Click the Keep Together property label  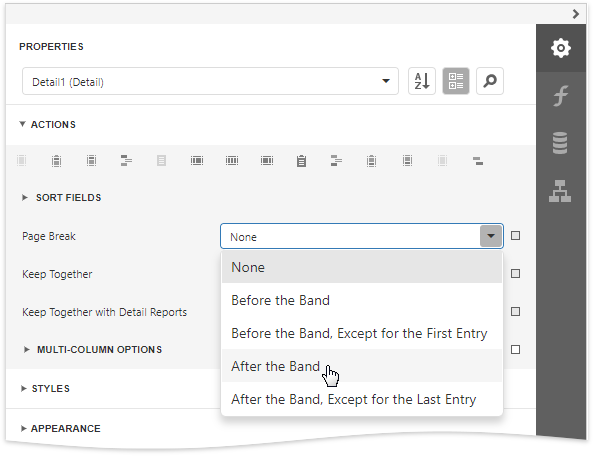pos(57,274)
